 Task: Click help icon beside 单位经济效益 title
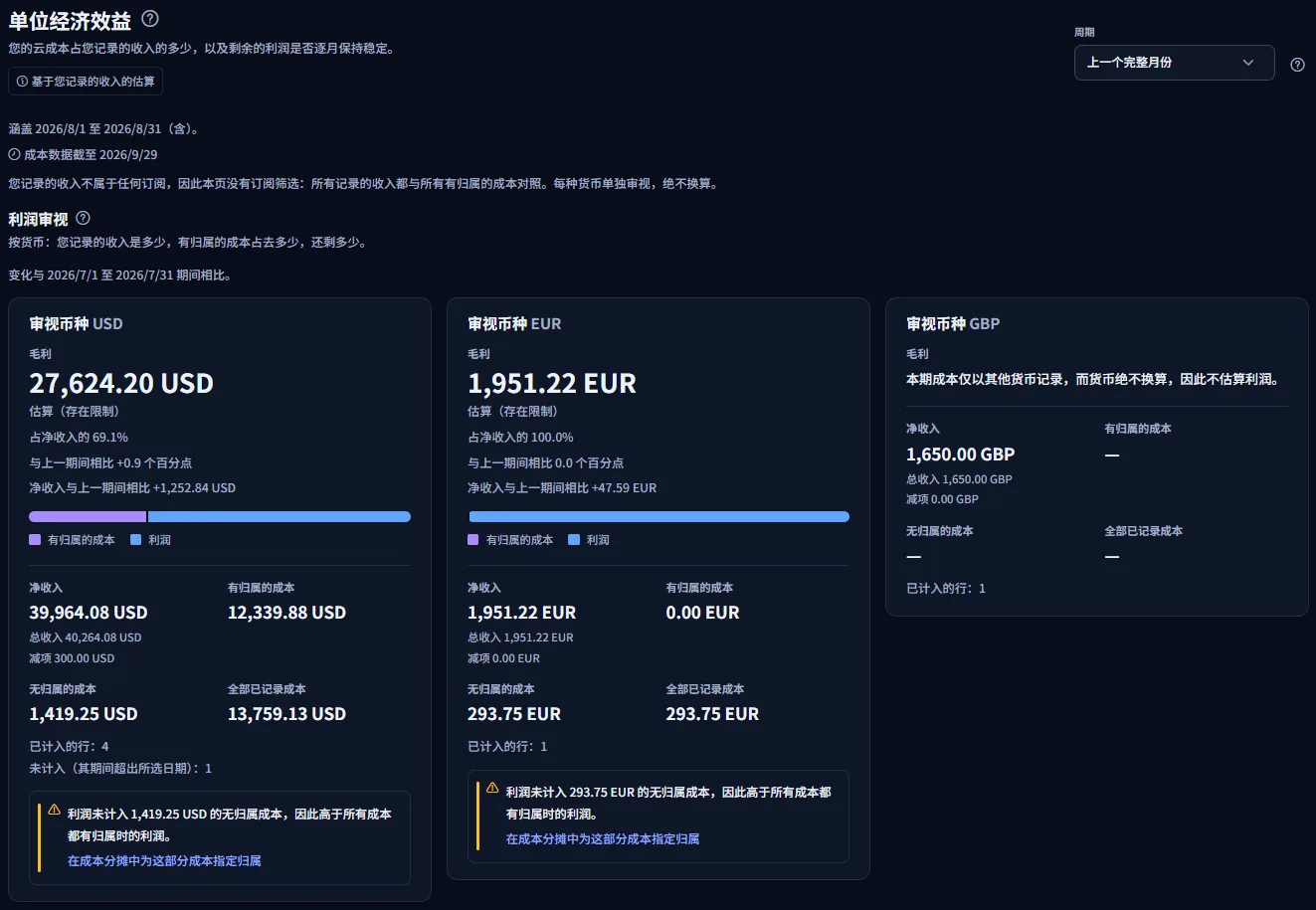pos(150,18)
